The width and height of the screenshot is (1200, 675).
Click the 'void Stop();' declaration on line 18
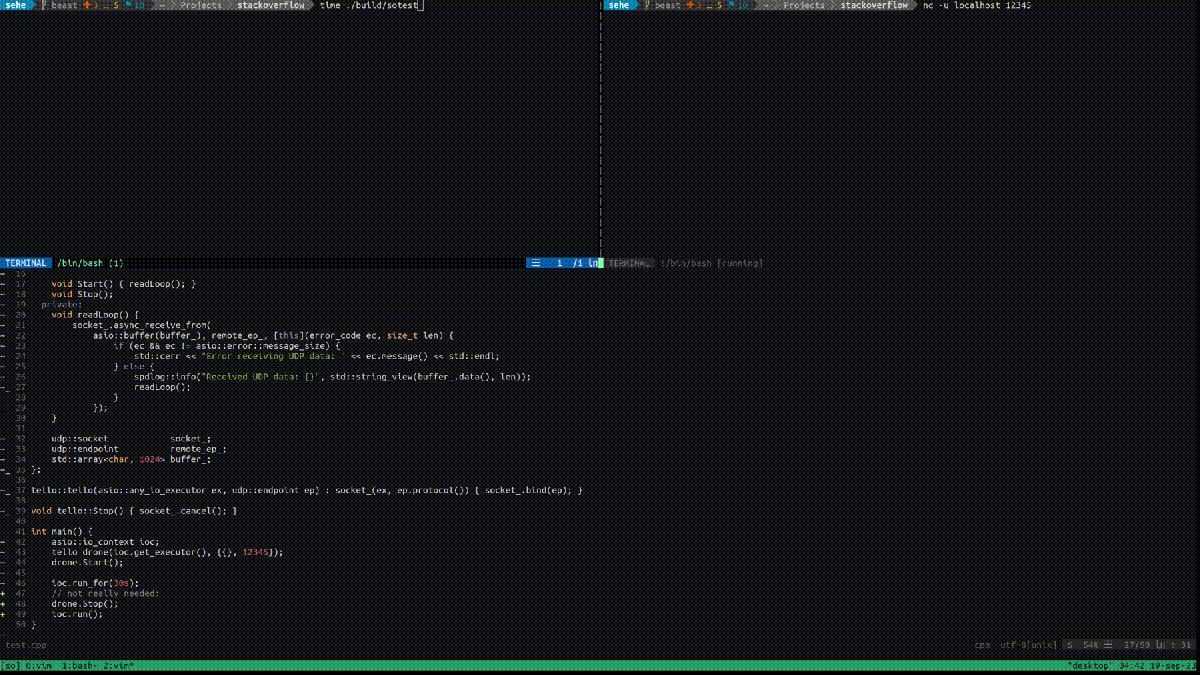(83, 294)
